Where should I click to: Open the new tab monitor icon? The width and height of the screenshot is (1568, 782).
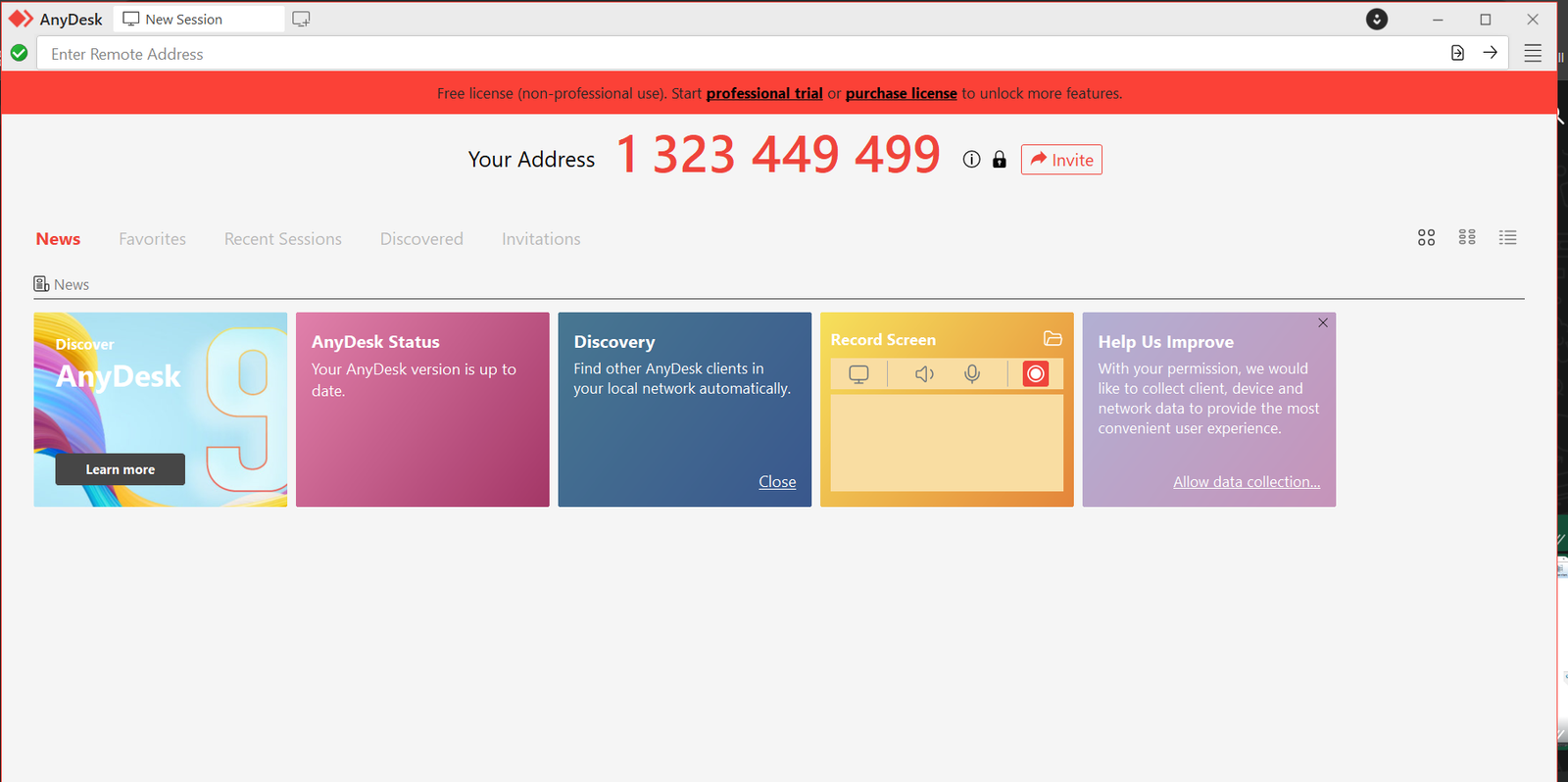click(301, 20)
